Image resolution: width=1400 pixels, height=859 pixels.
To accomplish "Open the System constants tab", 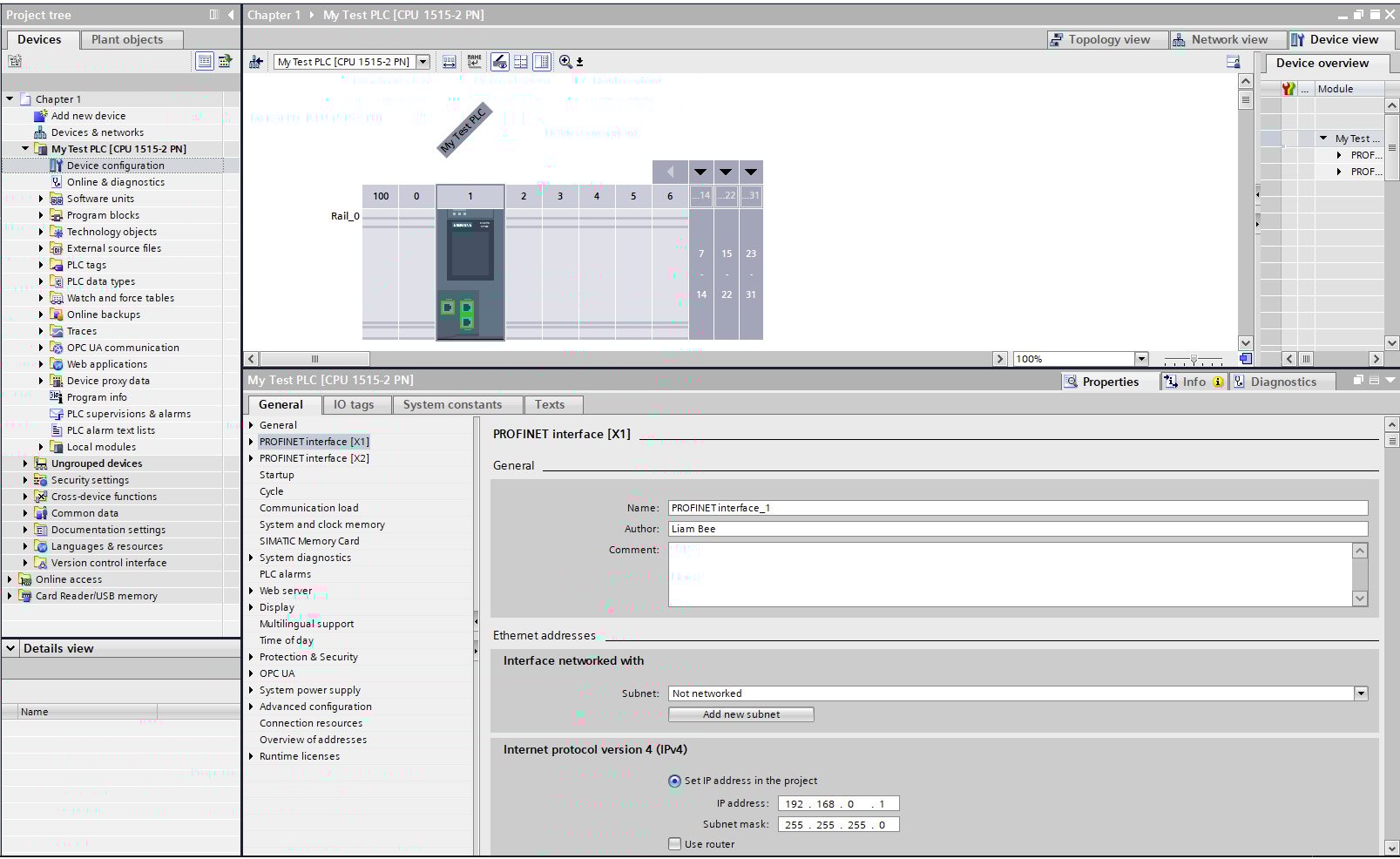I will point(457,404).
